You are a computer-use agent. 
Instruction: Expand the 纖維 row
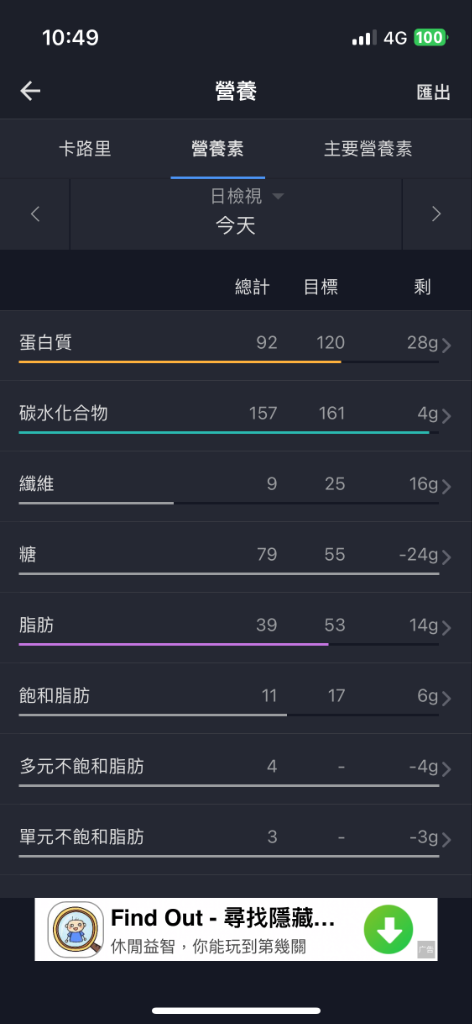[236, 487]
